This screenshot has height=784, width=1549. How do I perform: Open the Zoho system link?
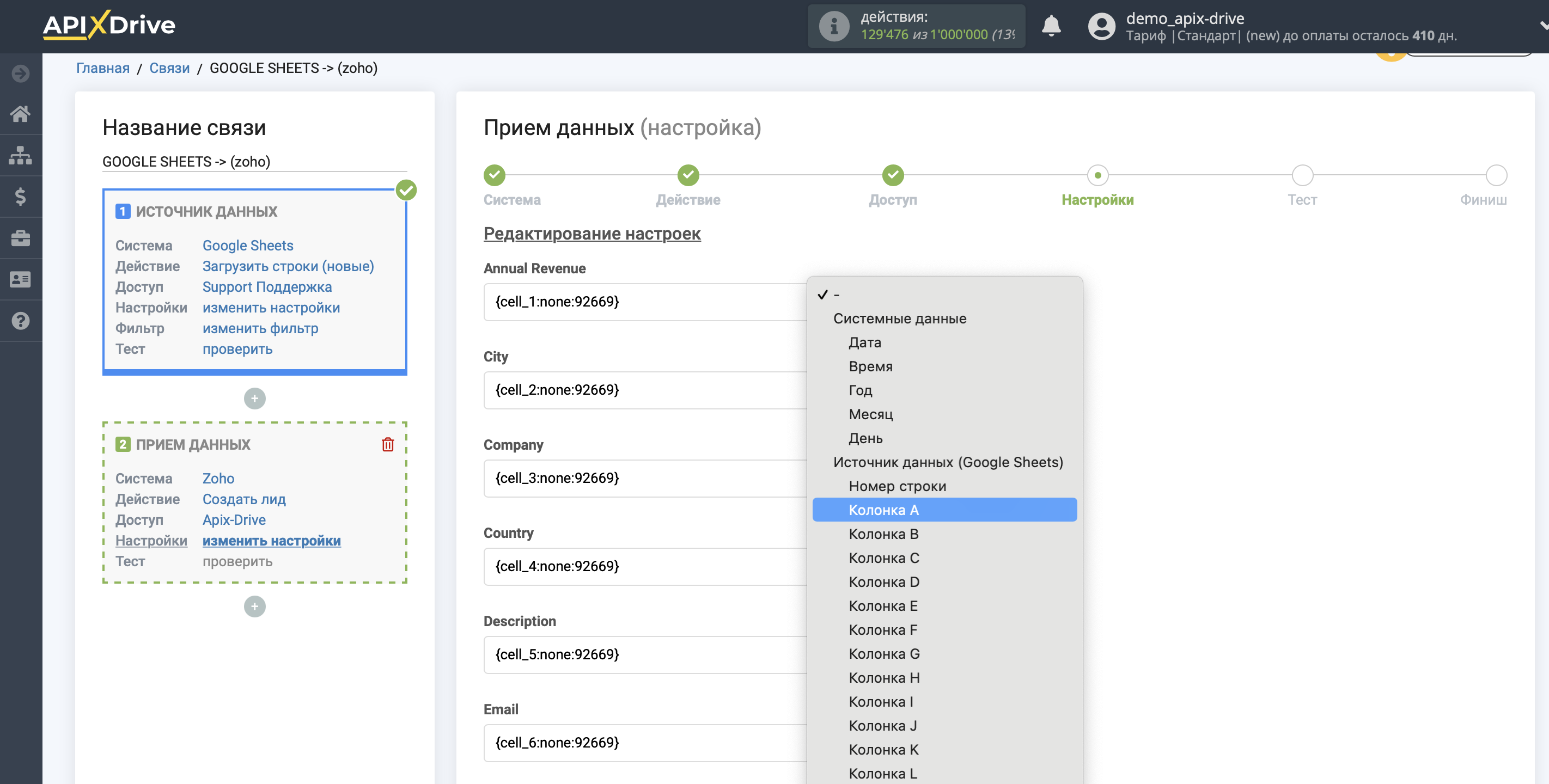point(218,478)
